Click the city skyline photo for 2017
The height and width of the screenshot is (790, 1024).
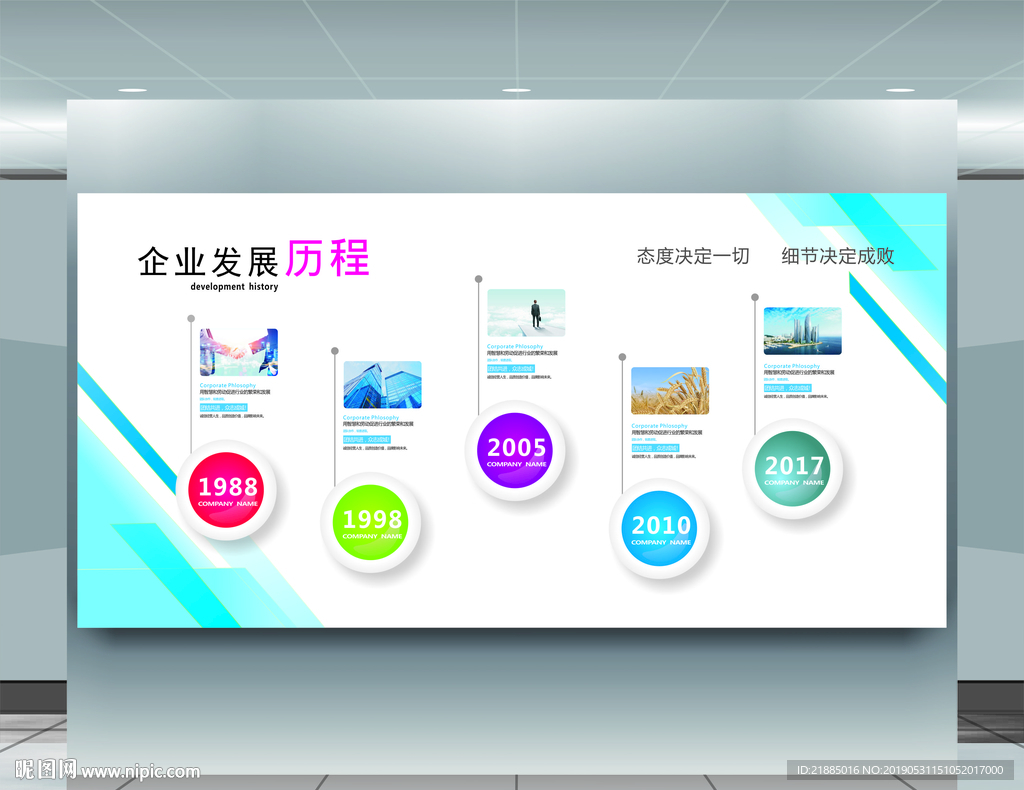pos(802,333)
